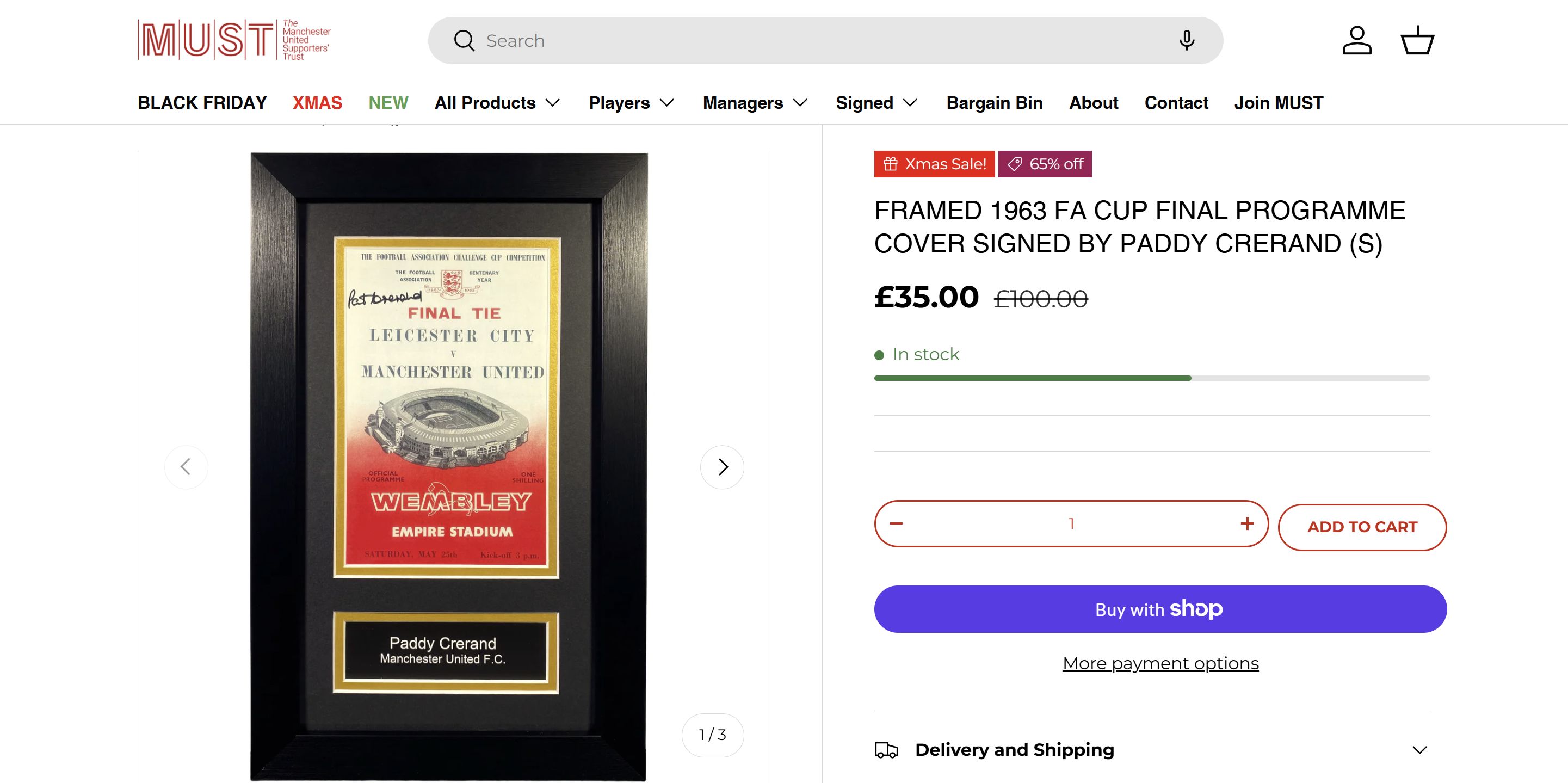Click the MUST logo

(x=234, y=40)
